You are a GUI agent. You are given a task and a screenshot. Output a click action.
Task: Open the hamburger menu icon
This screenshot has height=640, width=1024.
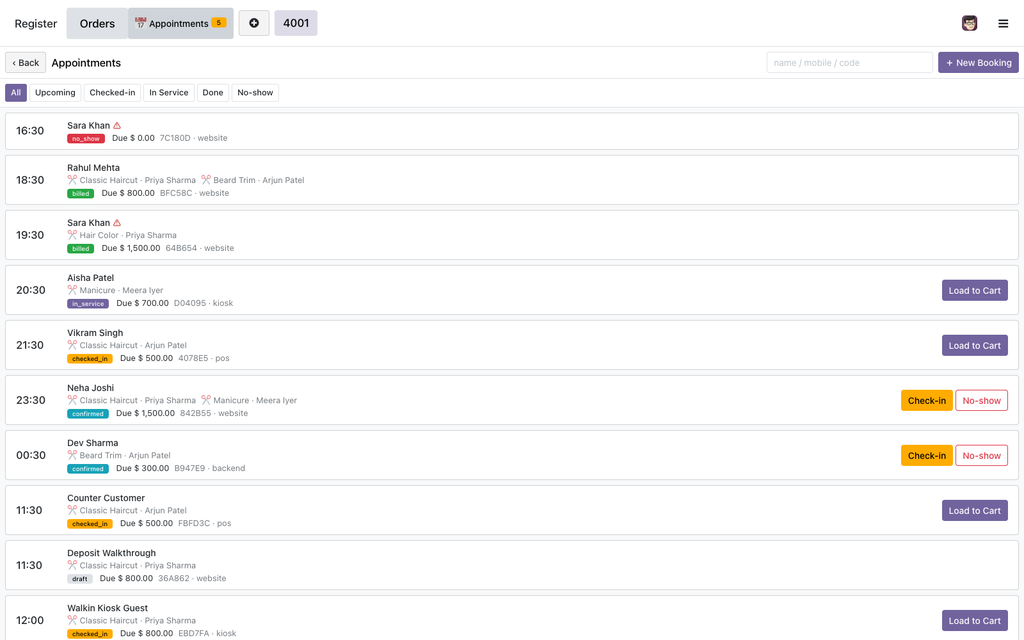click(1003, 24)
